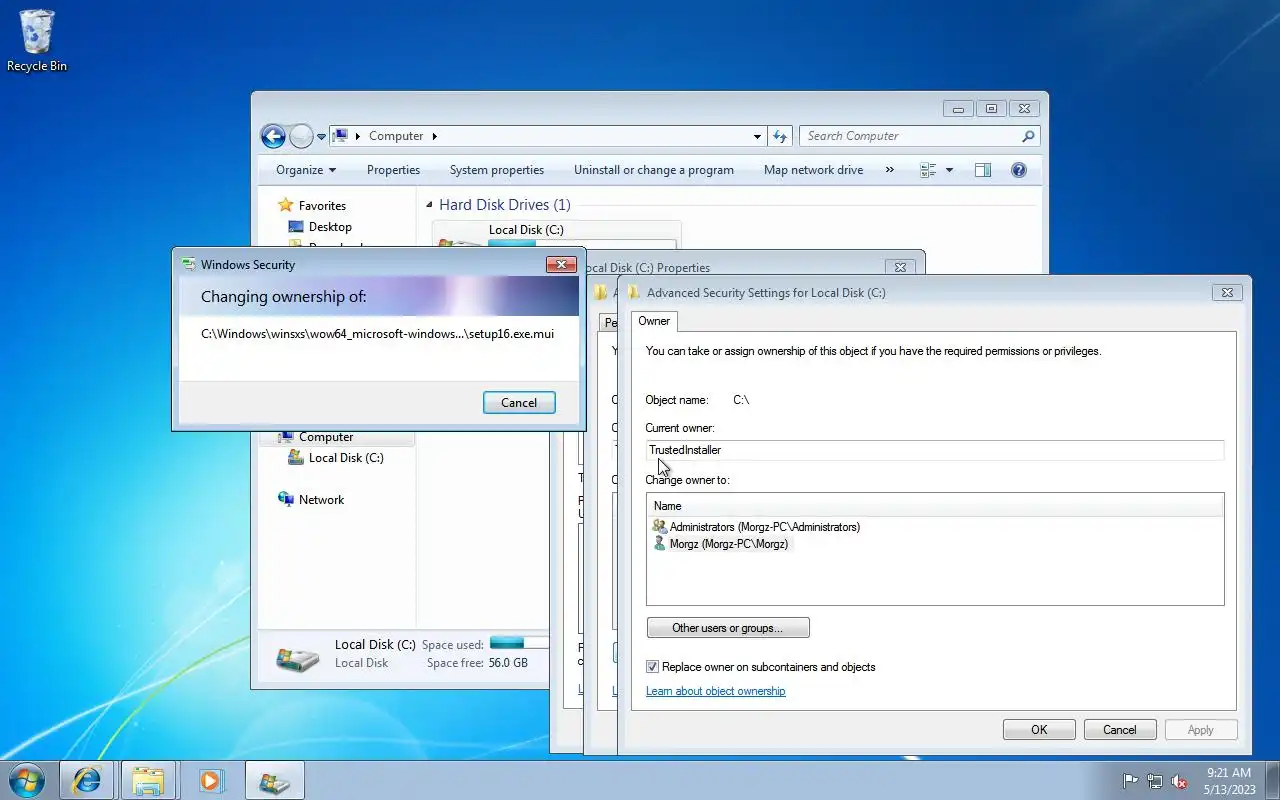Image resolution: width=1280 pixels, height=800 pixels.
Task: Open recent locations dropdown beside navigation arrows
Action: 321,136
